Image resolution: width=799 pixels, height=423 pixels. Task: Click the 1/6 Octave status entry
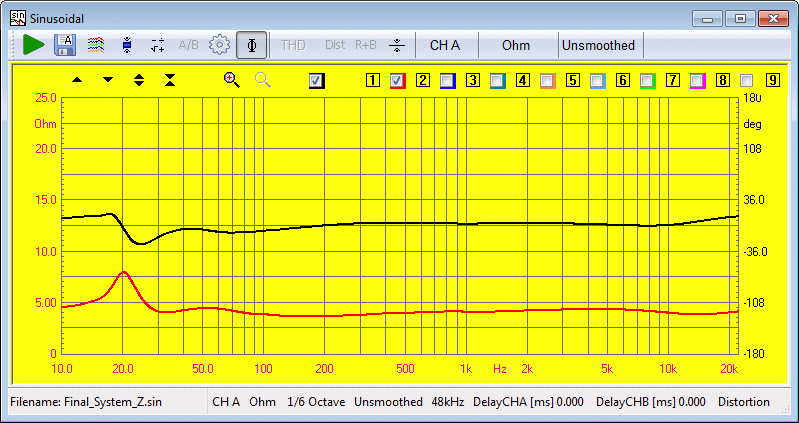click(x=316, y=402)
